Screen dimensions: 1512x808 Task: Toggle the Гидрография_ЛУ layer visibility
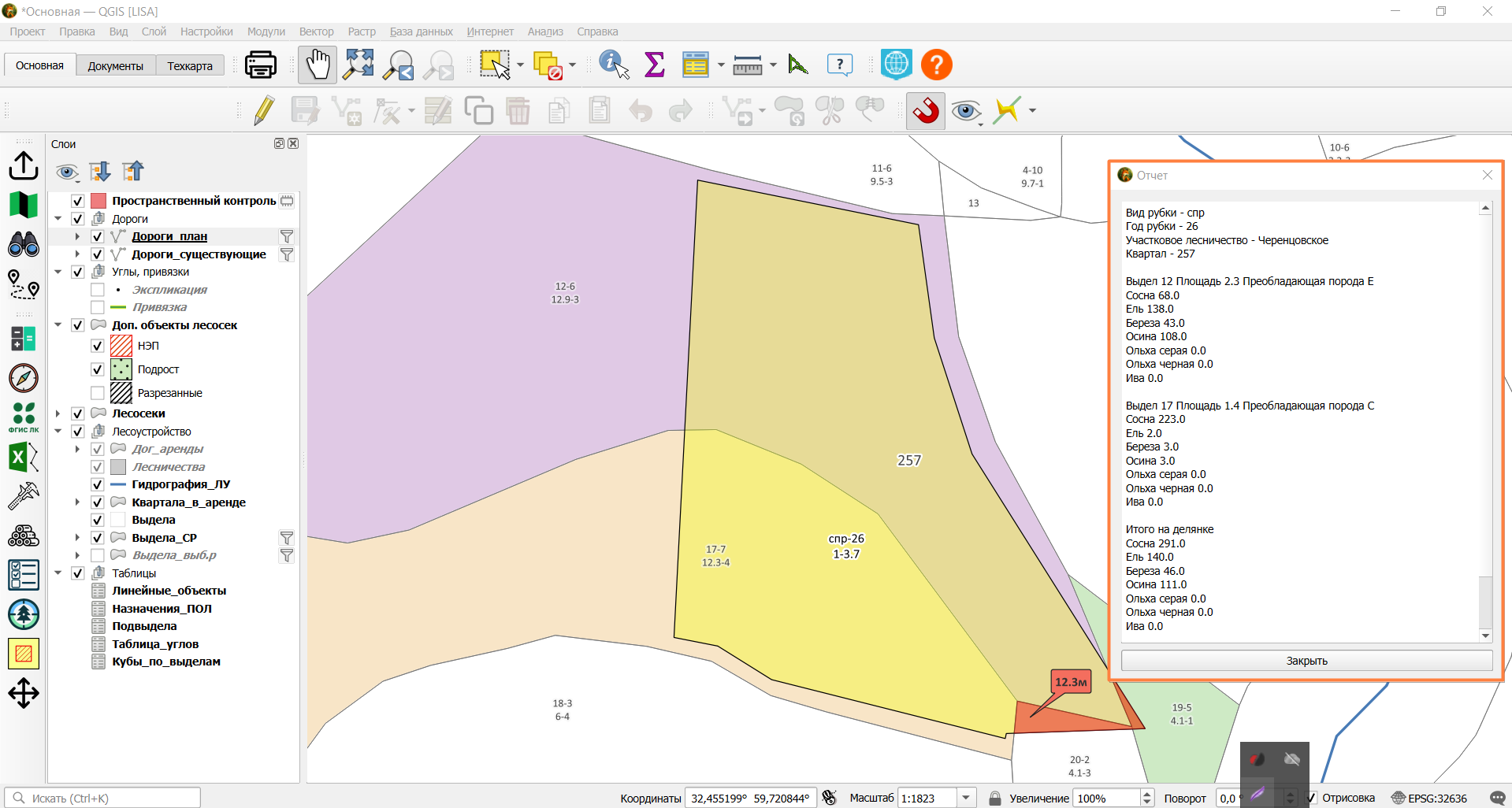[98, 484]
